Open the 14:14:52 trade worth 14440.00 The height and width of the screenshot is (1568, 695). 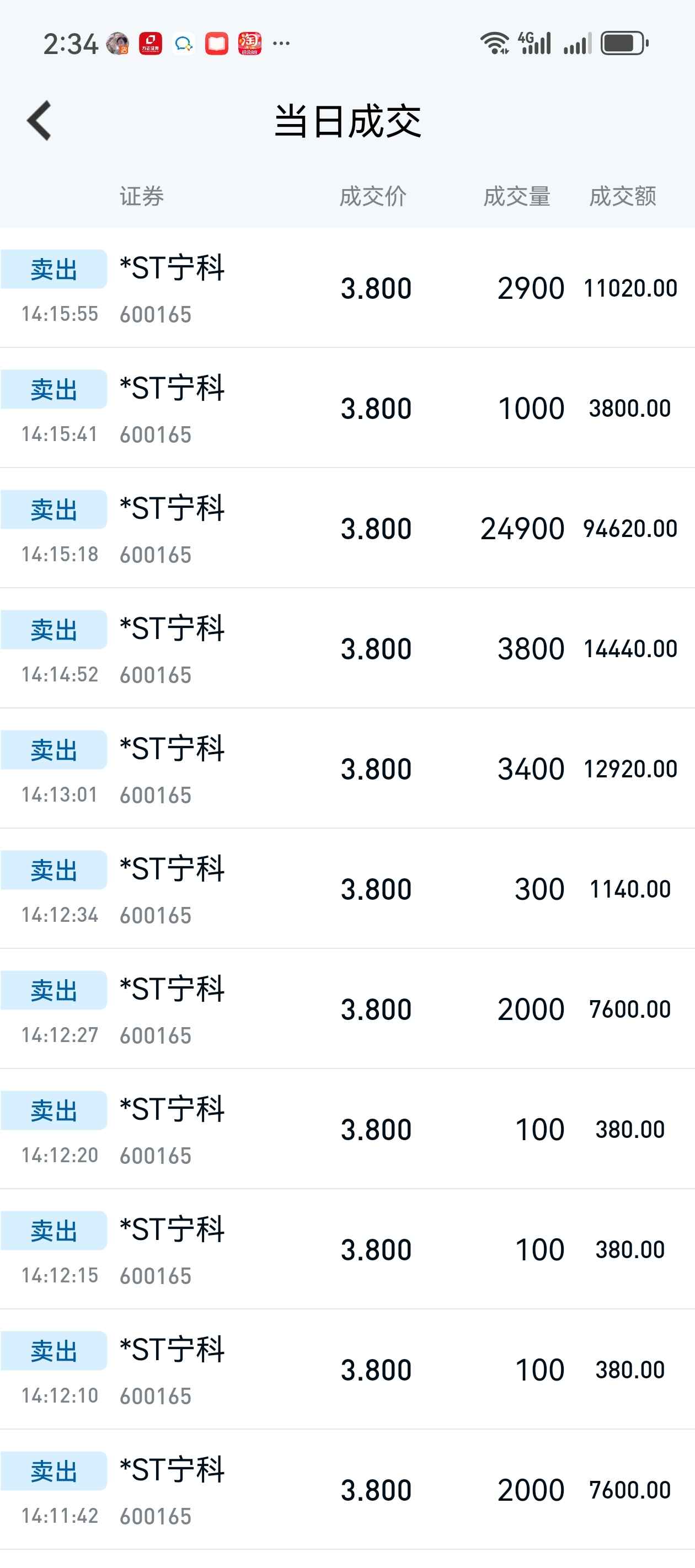coord(347,648)
